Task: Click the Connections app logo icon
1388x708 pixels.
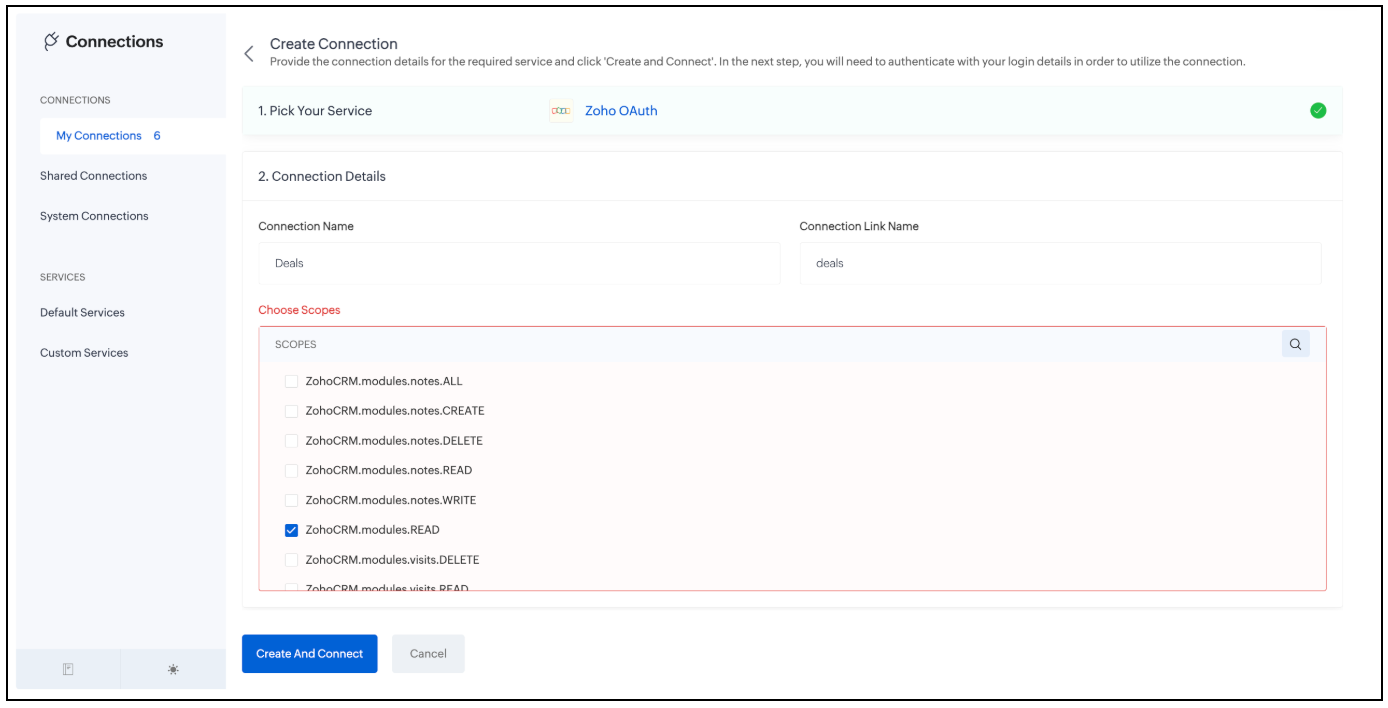Action: point(50,41)
